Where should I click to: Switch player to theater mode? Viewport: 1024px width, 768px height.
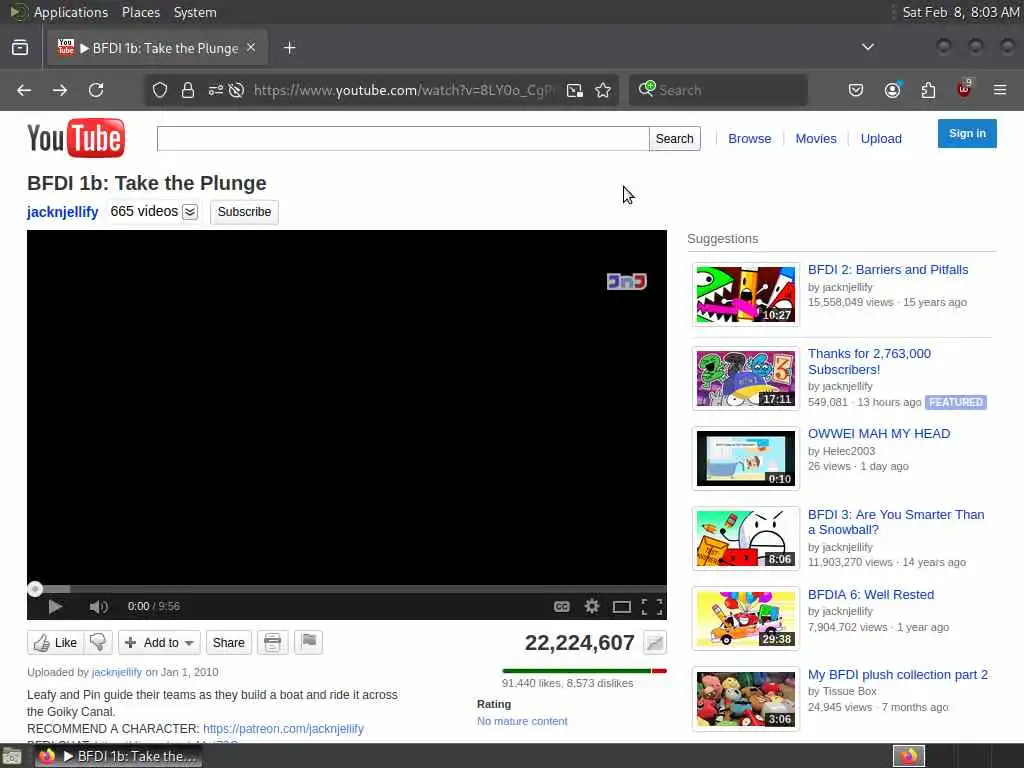(x=622, y=607)
